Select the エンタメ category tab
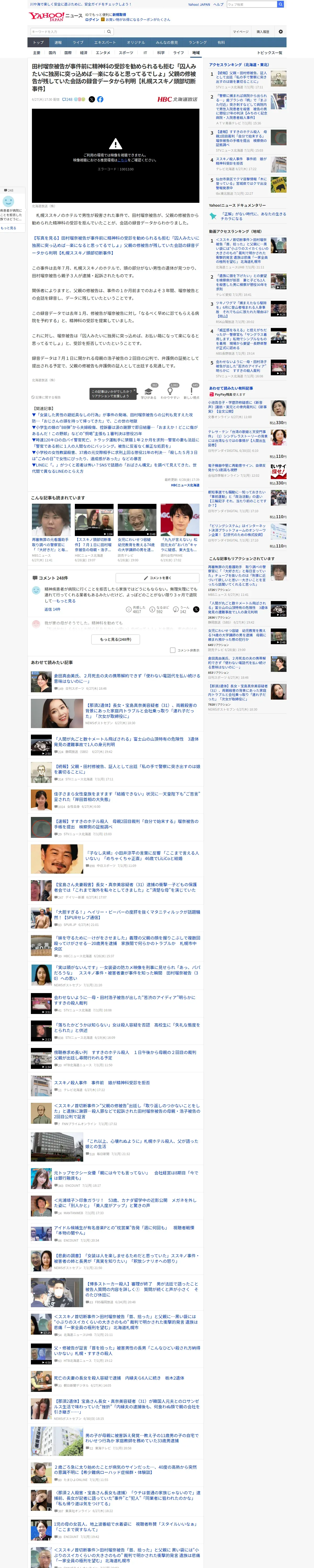314x1568 pixels. [103, 53]
